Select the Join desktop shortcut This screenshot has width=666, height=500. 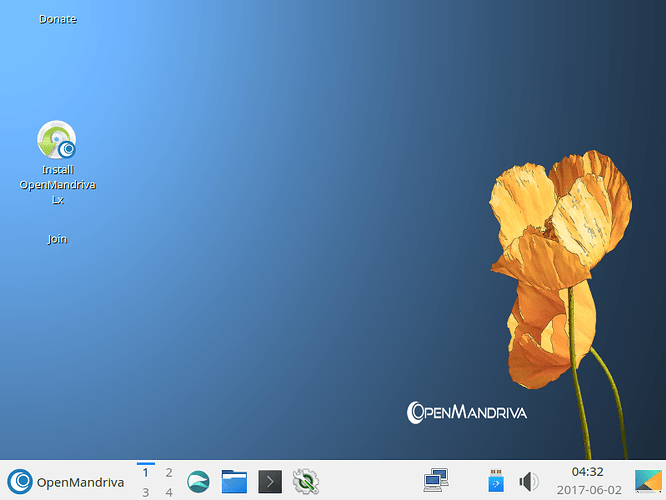click(x=57, y=239)
